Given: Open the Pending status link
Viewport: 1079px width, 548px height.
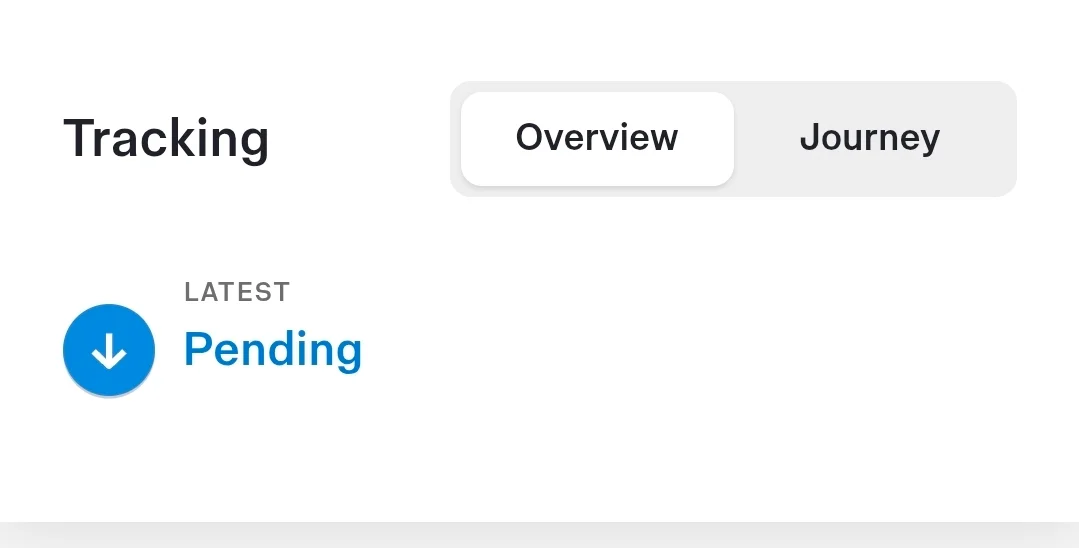Looking at the screenshot, I should 272,350.
